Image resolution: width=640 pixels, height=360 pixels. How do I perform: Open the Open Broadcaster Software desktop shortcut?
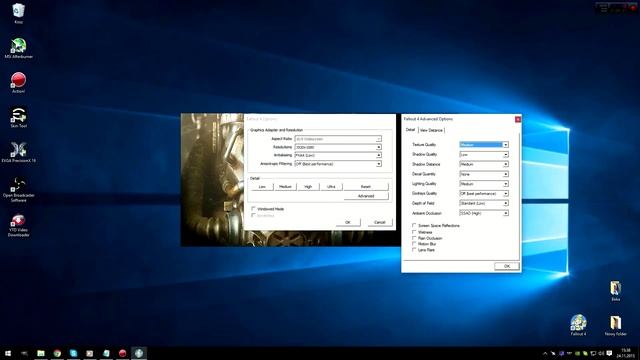tap(18, 189)
